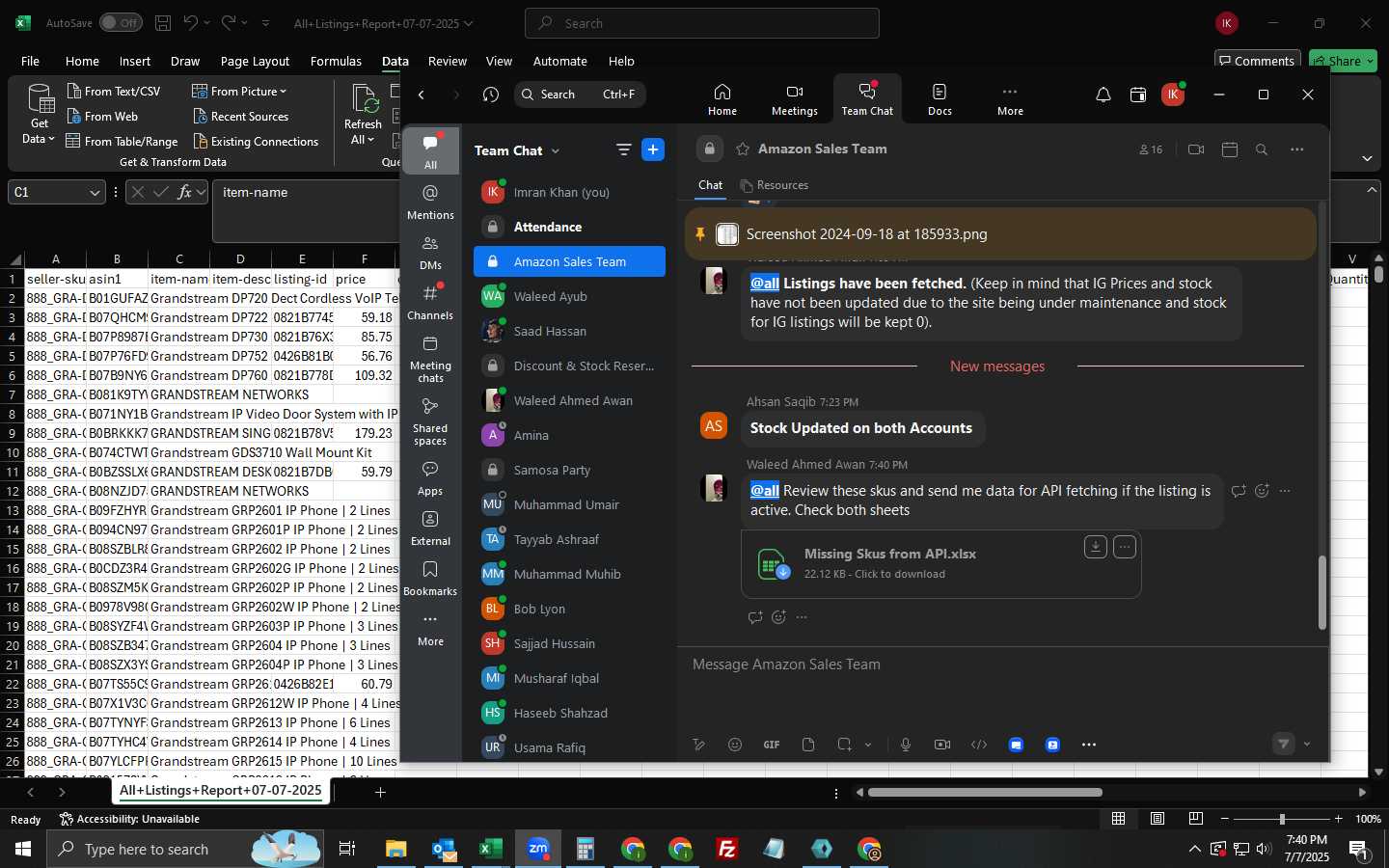
Task: Open screenshot options chevron in composer
Action: [868, 745]
